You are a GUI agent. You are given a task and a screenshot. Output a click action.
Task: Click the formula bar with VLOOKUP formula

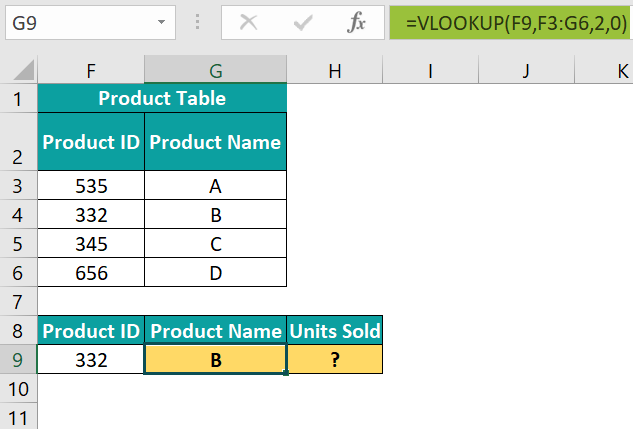[509, 23]
